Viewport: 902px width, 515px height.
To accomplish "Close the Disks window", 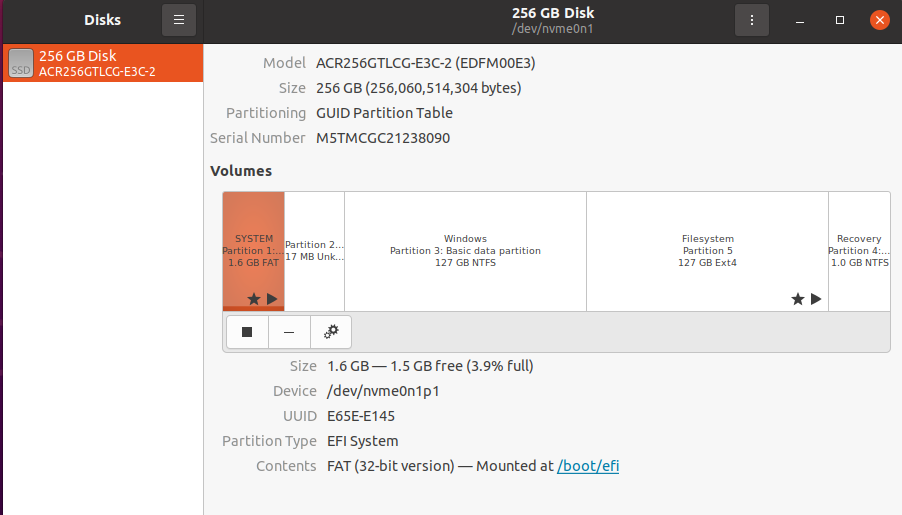I will pos(880,20).
